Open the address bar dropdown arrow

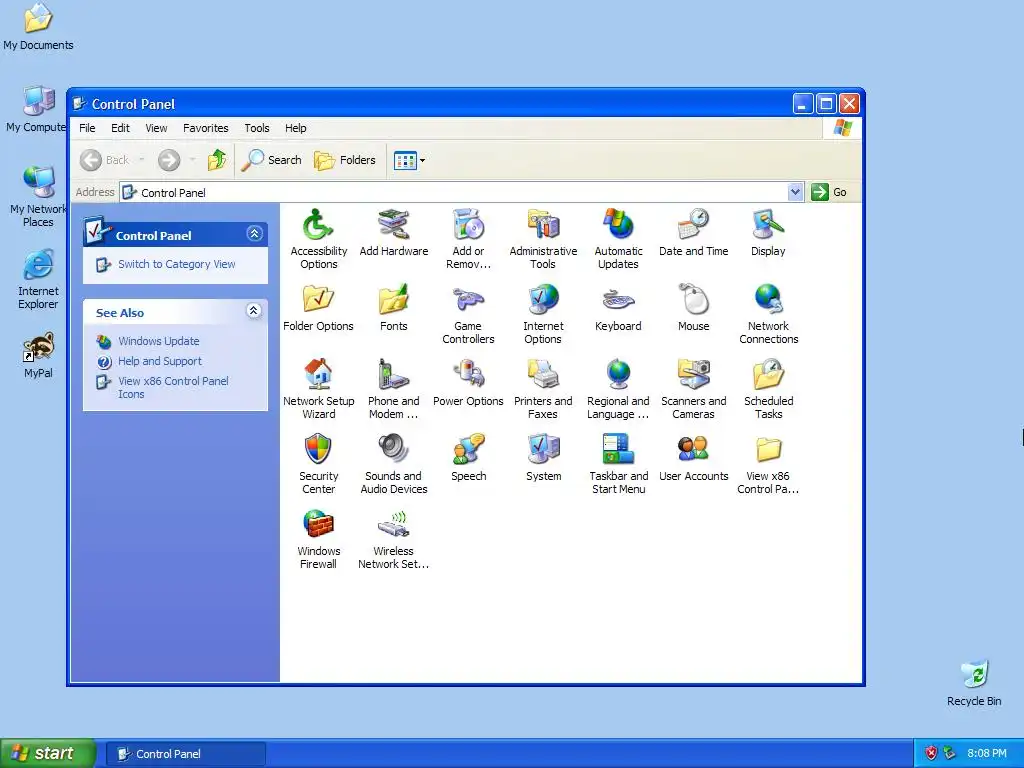tap(795, 192)
